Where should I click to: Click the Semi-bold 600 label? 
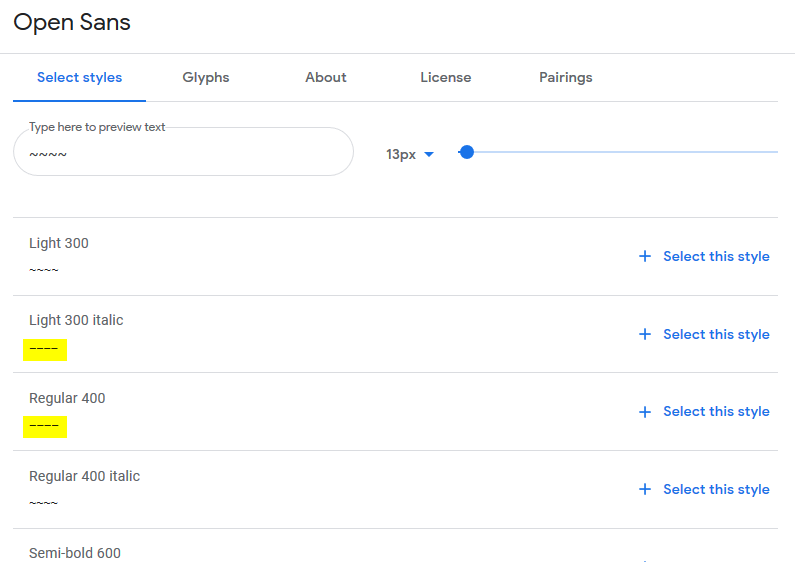(75, 553)
